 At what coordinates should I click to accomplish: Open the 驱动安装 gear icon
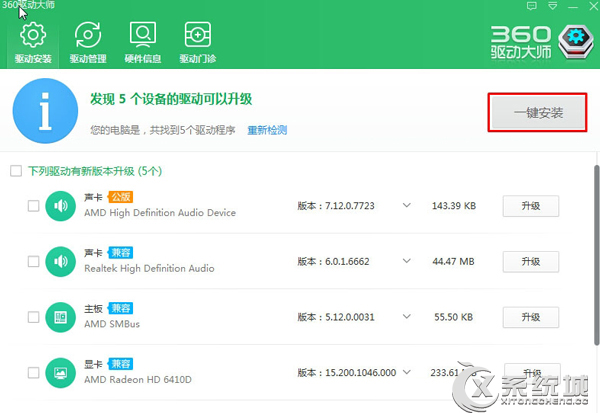(x=33, y=35)
